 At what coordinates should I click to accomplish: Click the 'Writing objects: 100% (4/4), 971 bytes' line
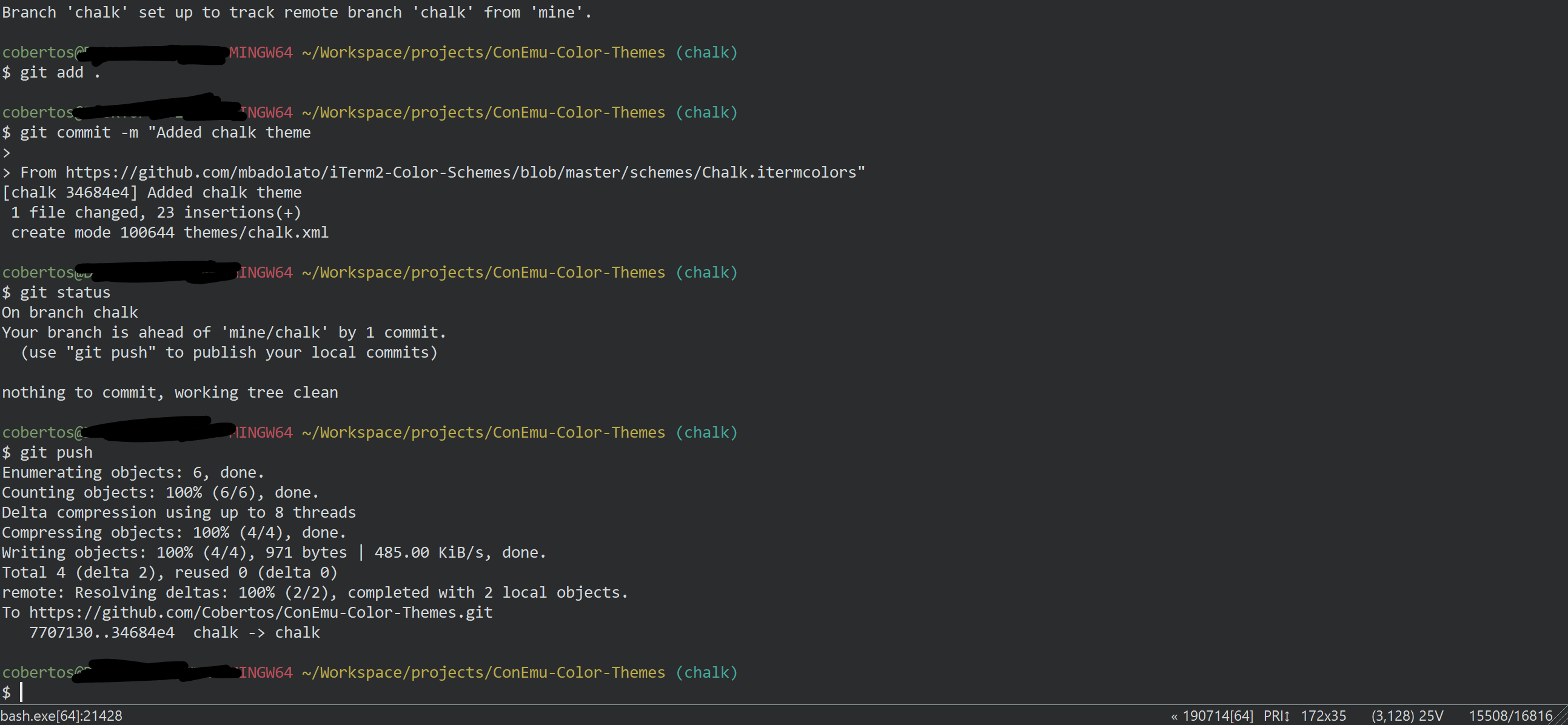274,553
